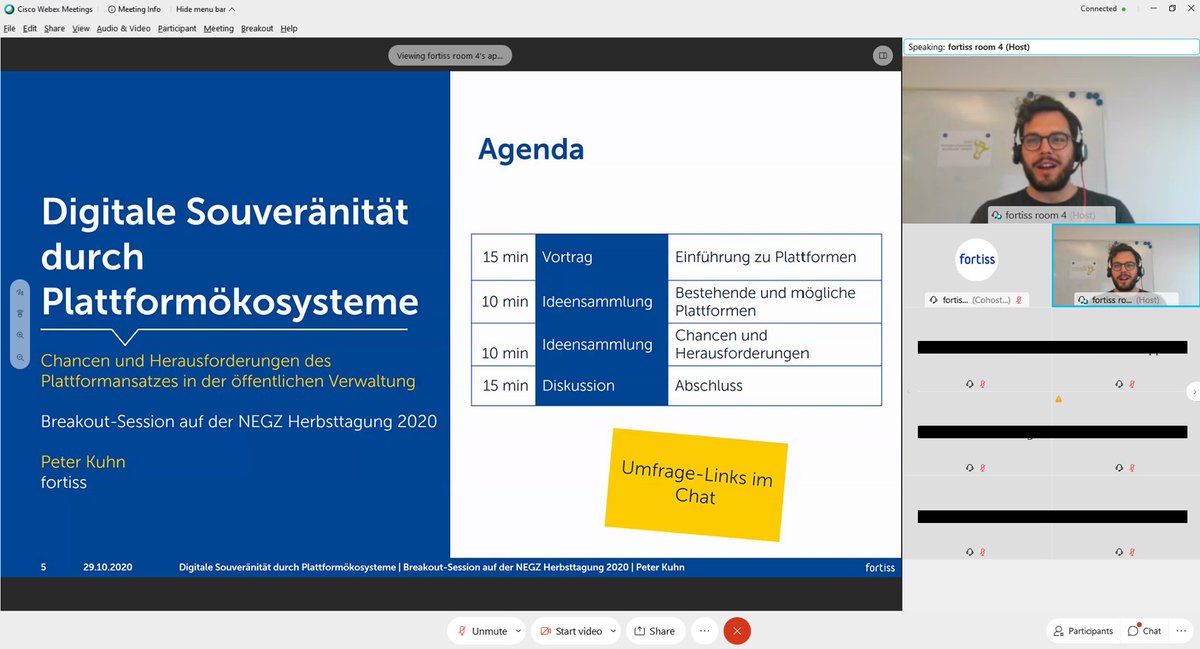Go to next page of participant videos

1194,393
